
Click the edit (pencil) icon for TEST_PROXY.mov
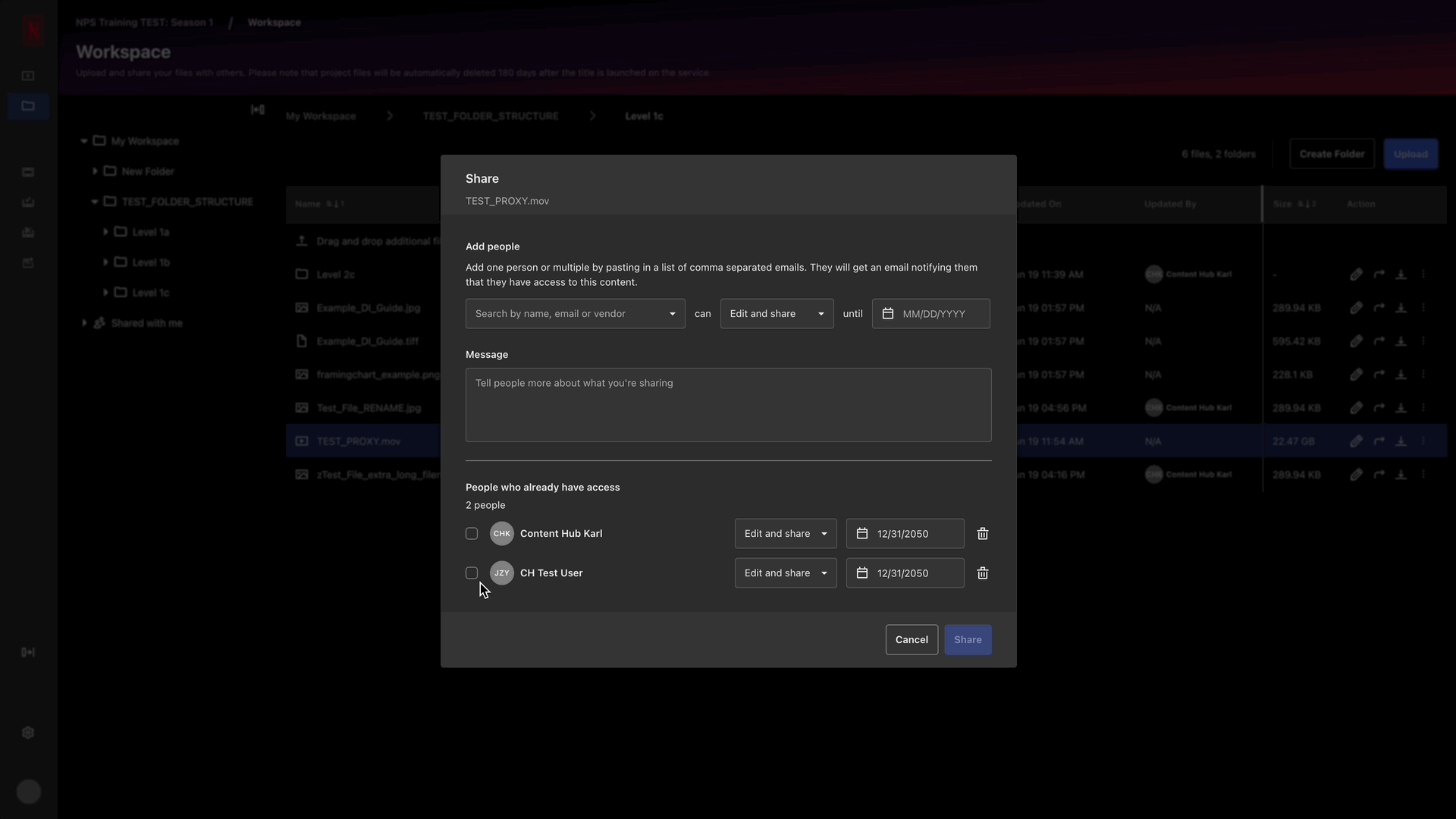point(1356,441)
